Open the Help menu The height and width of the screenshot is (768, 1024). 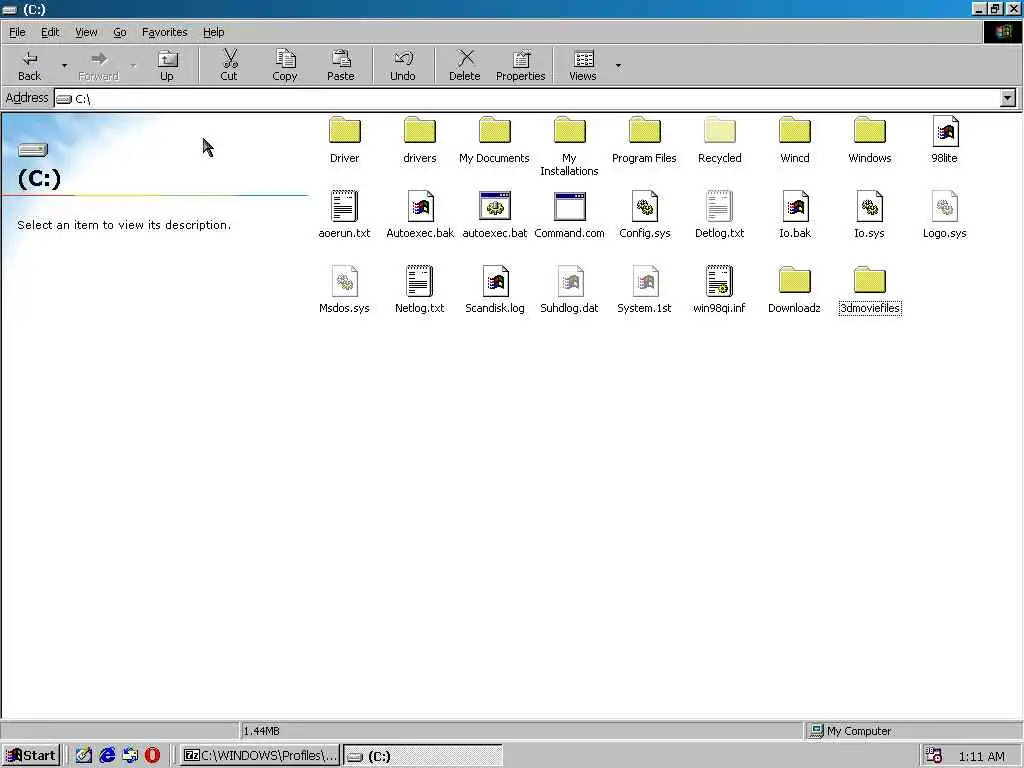(x=214, y=32)
